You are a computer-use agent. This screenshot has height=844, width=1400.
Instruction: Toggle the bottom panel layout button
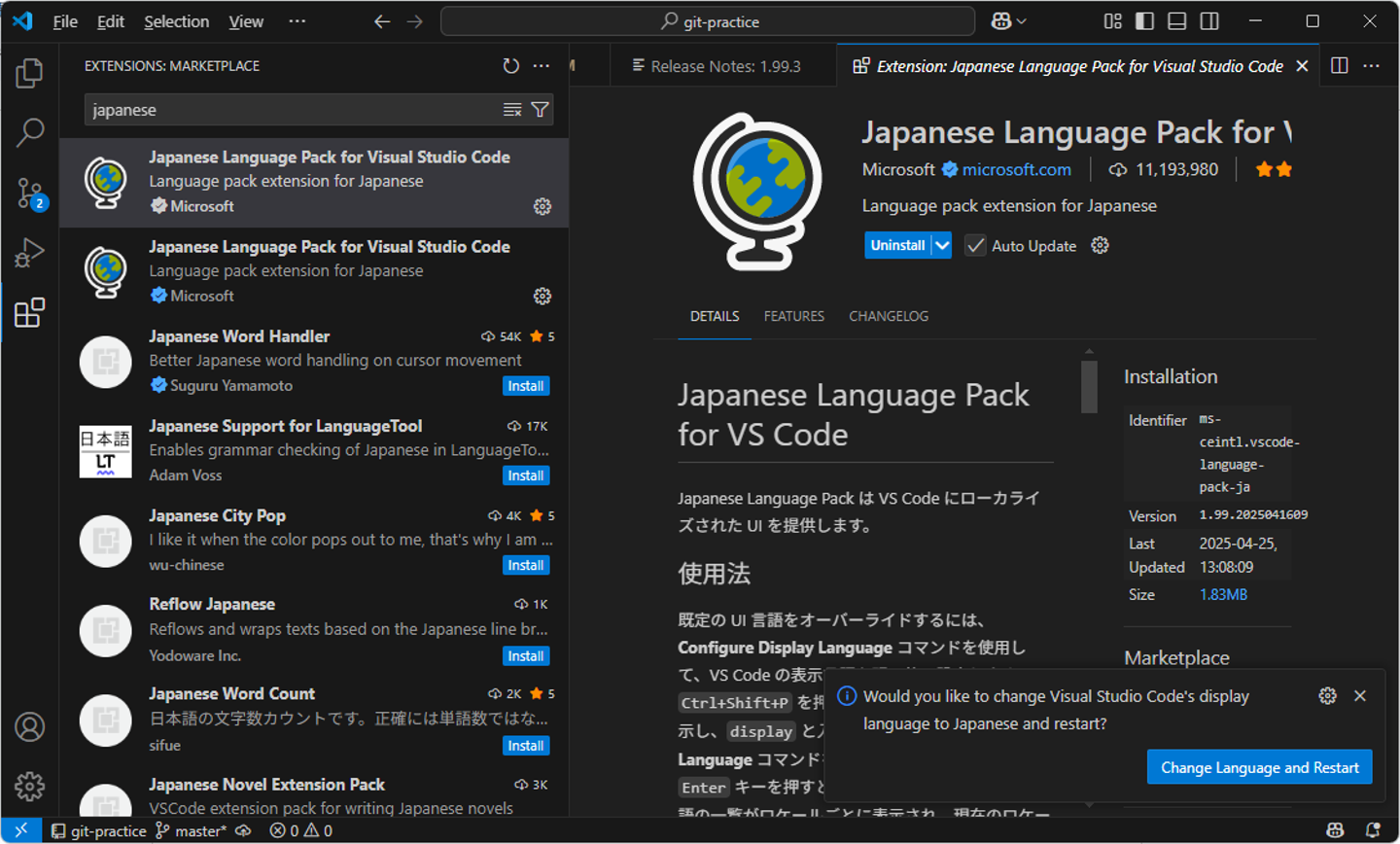1176,21
